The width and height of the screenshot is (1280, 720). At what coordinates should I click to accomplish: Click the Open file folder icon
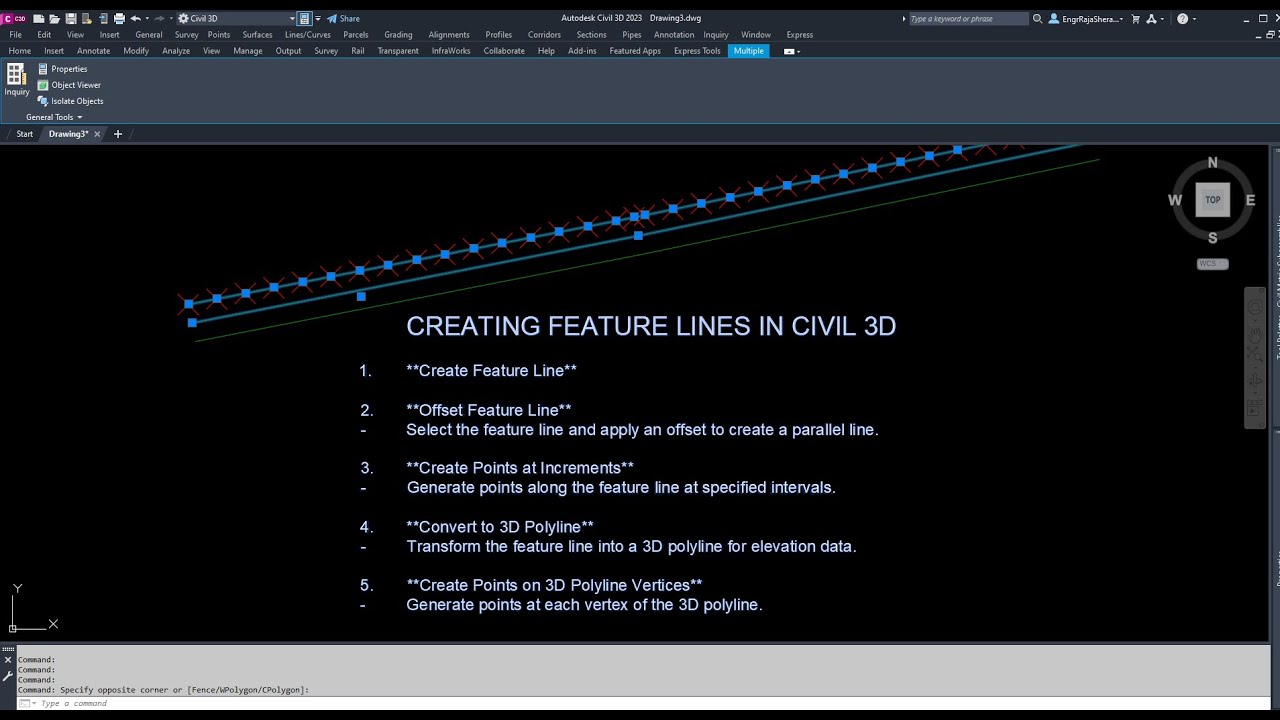click(54, 18)
